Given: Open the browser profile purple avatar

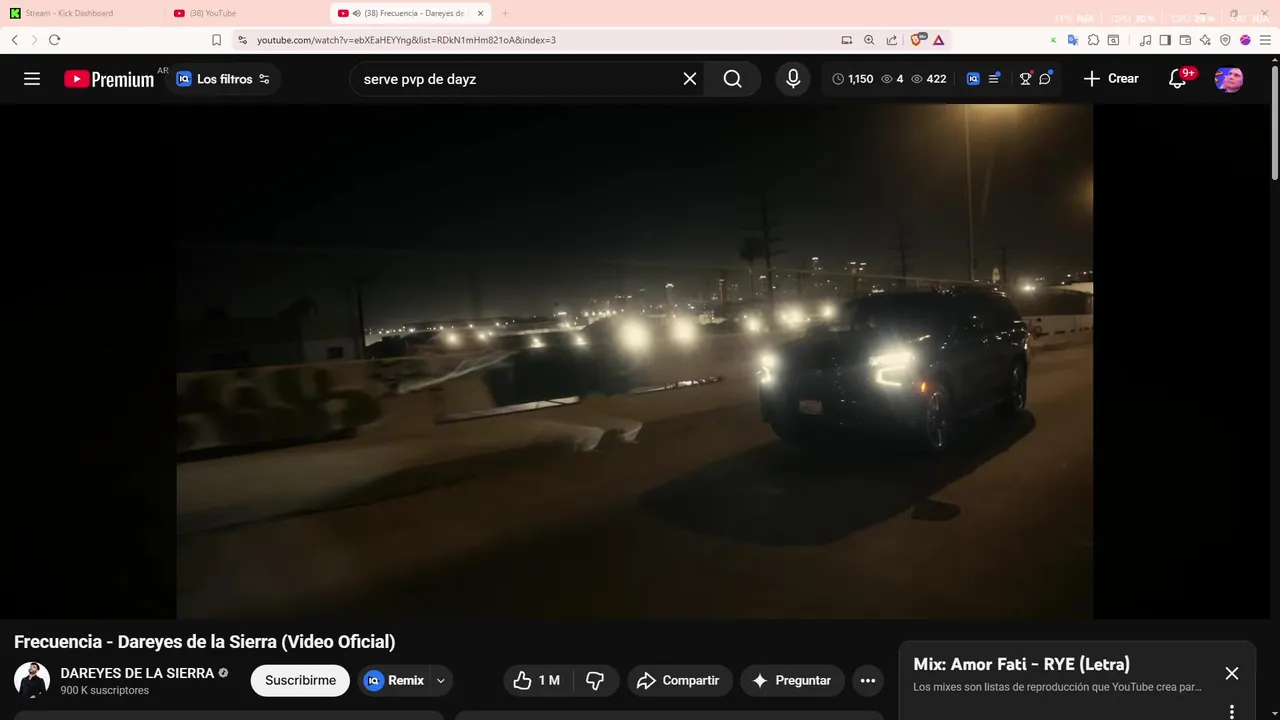Looking at the screenshot, I should [1245, 40].
